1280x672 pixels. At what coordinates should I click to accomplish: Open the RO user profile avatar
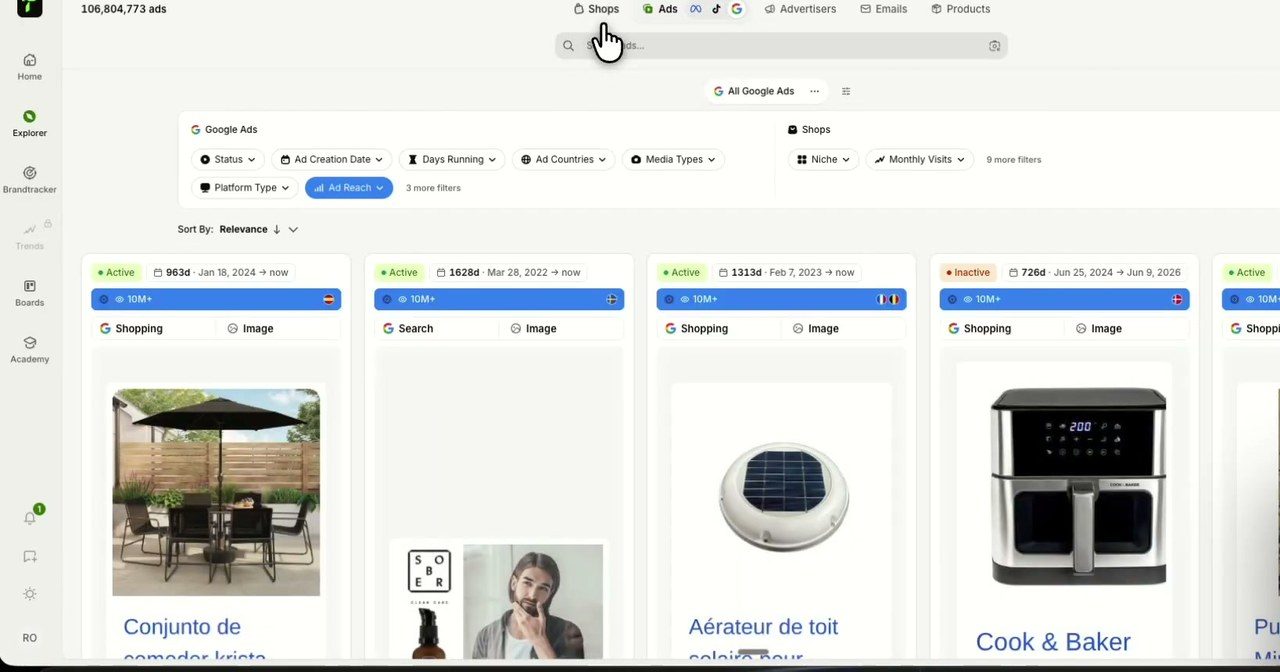coord(30,638)
